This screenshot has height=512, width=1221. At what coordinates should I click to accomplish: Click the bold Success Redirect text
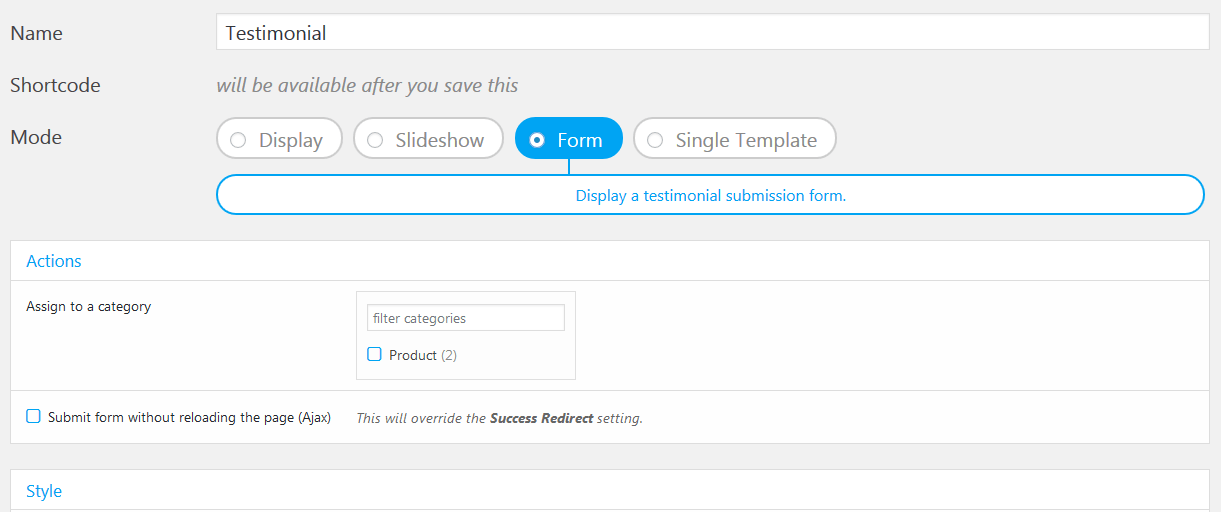pos(541,418)
